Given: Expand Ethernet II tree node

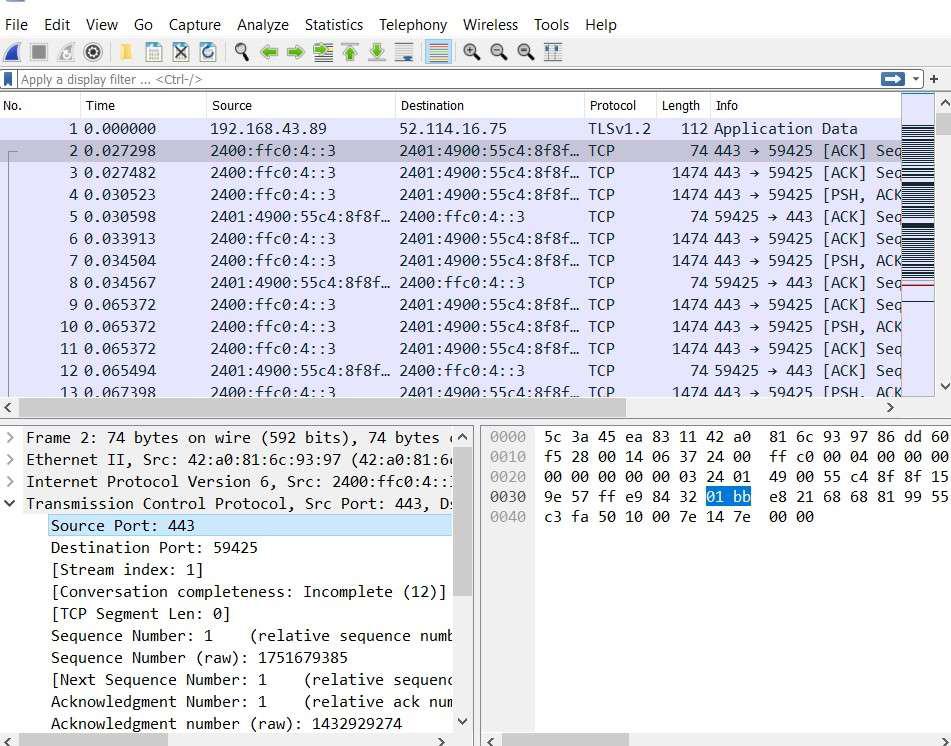Looking at the screenshot, I should [x=10, y=460].
